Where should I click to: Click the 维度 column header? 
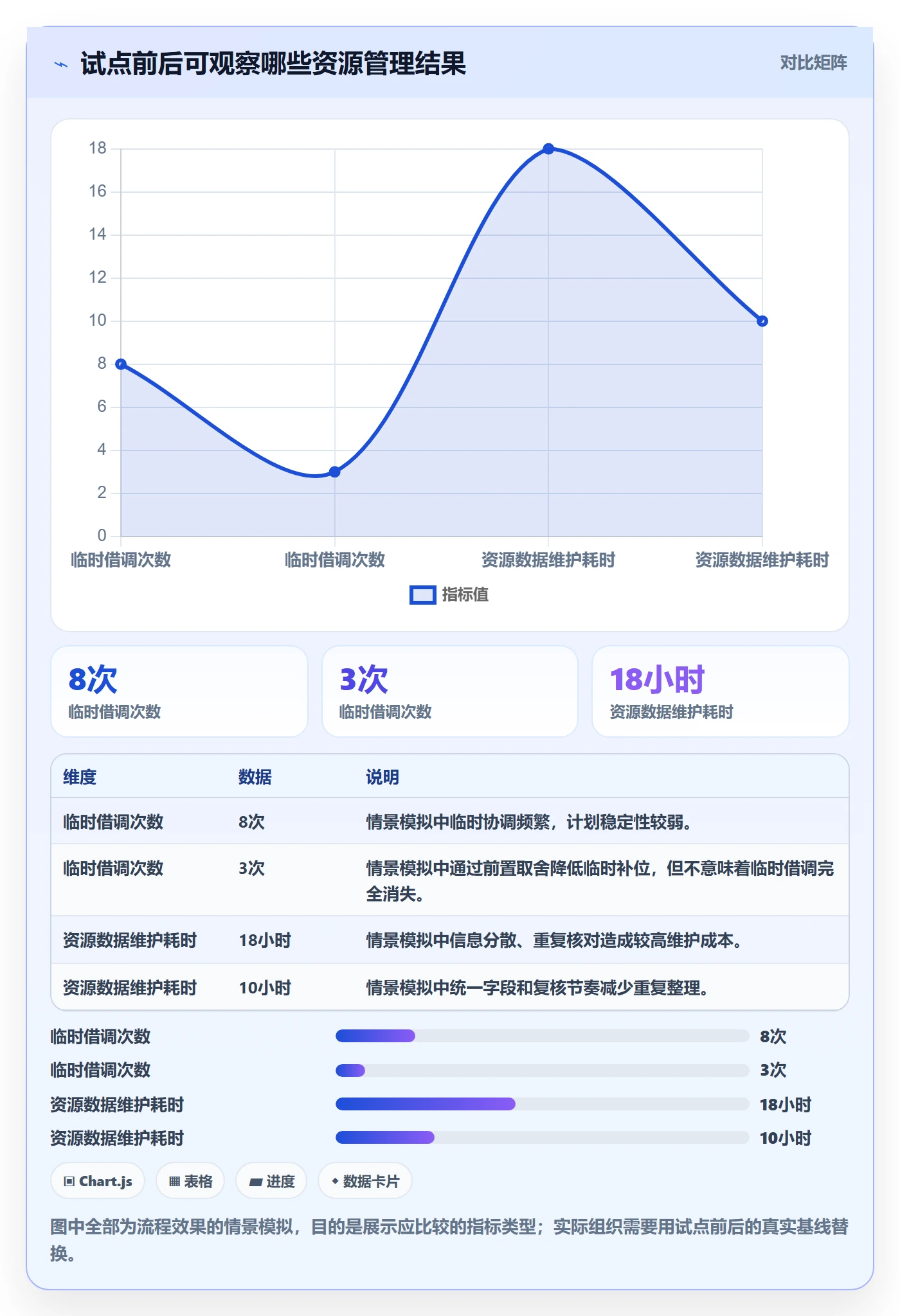[80, 777]
